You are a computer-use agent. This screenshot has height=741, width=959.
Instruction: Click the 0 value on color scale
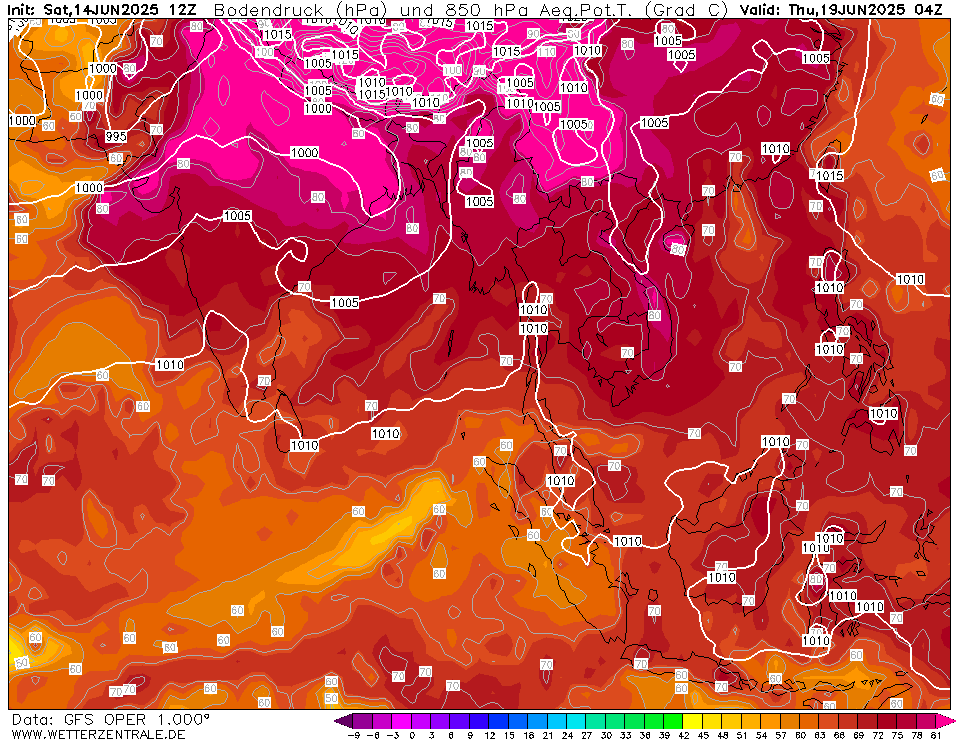(x=412, y=735)
